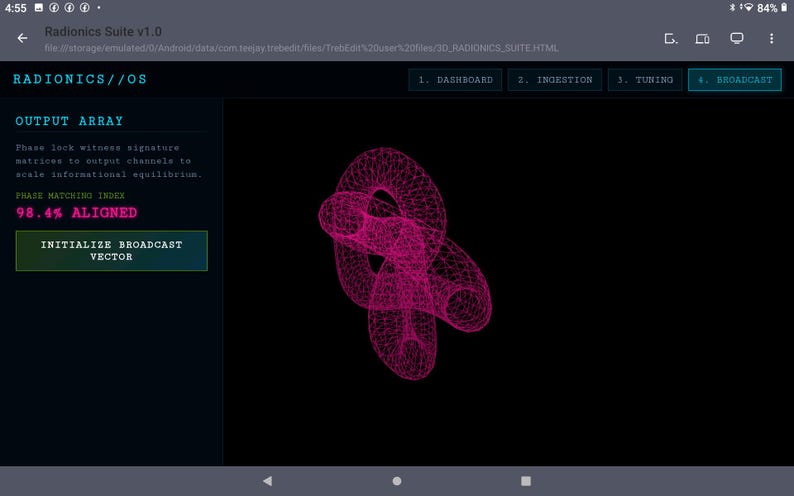Tap the battery icon in status bar
The width and height of the screenshot is (794, 496).
784,8
